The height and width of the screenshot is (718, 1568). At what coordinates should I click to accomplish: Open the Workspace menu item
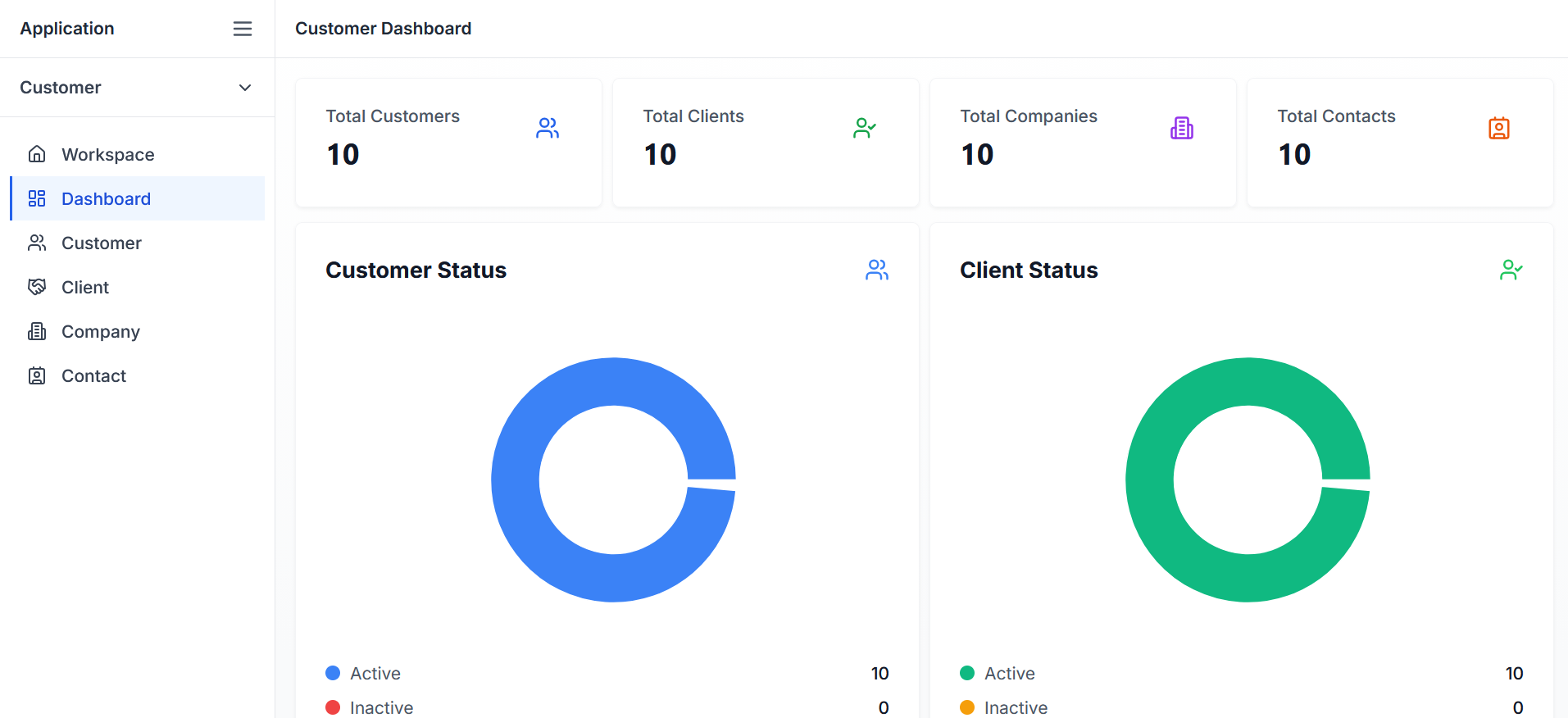tap(137, 154)
